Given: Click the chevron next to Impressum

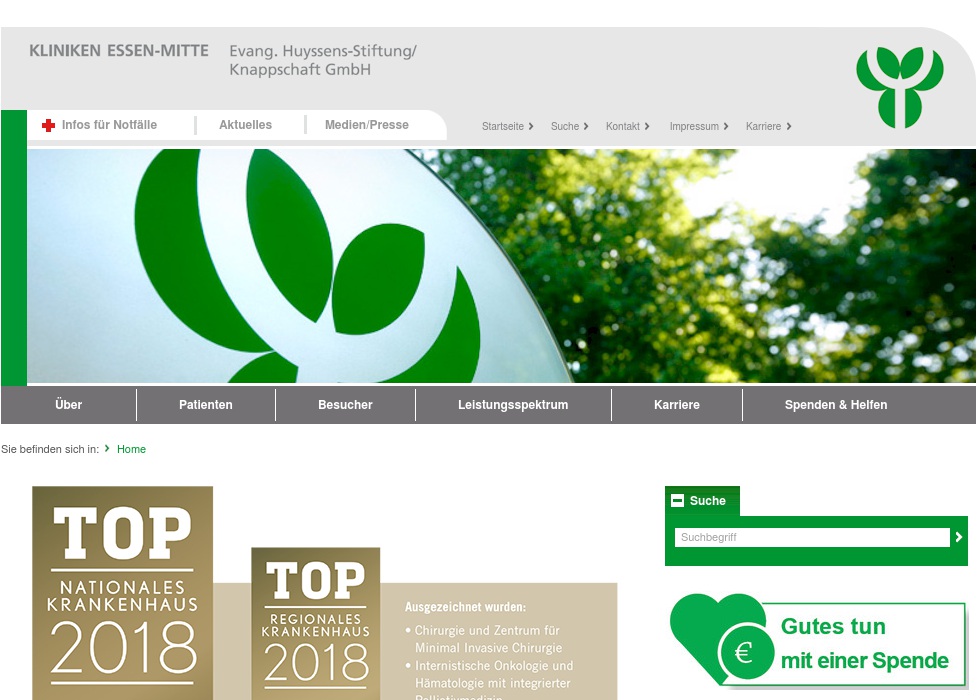Looking at the screenshot, I should pyautogui.click(x=726, y=126).
